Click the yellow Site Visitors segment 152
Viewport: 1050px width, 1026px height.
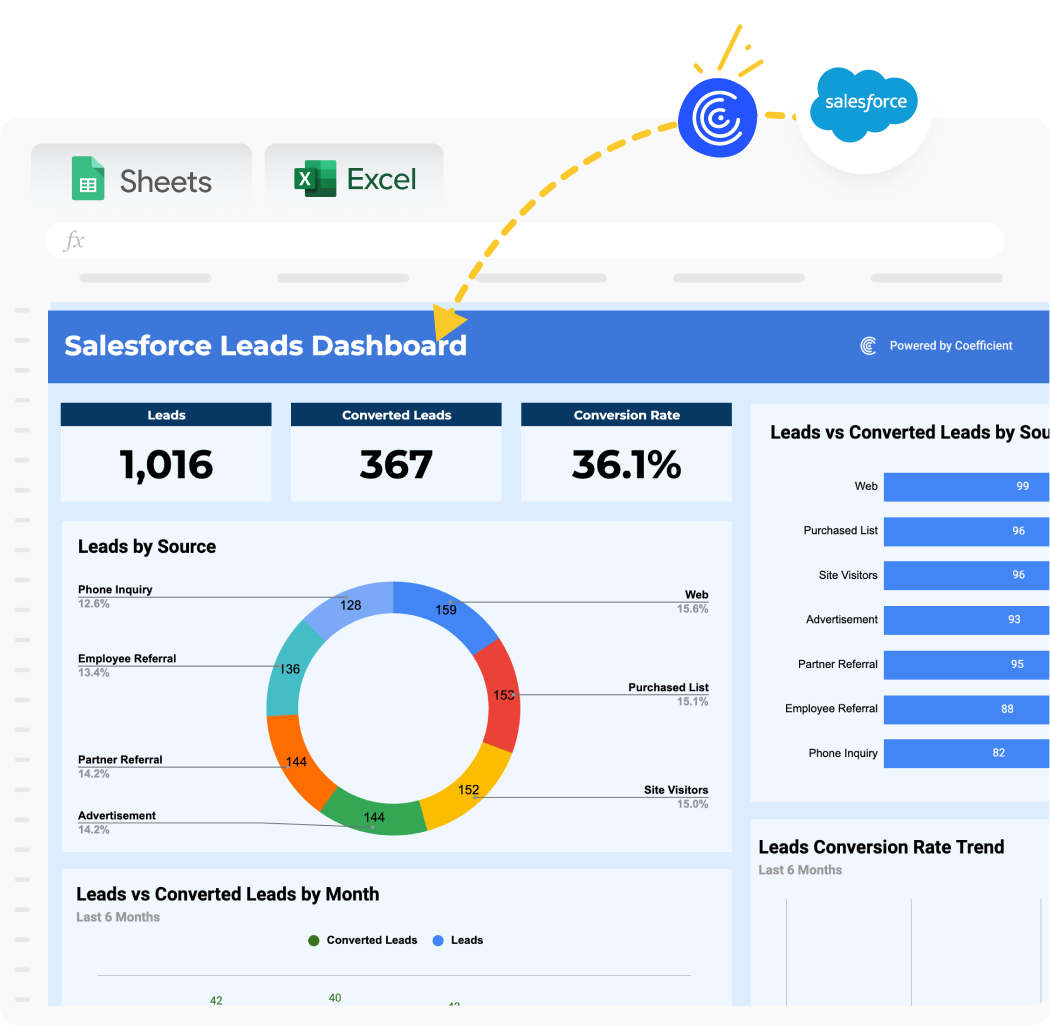(468, 789)
